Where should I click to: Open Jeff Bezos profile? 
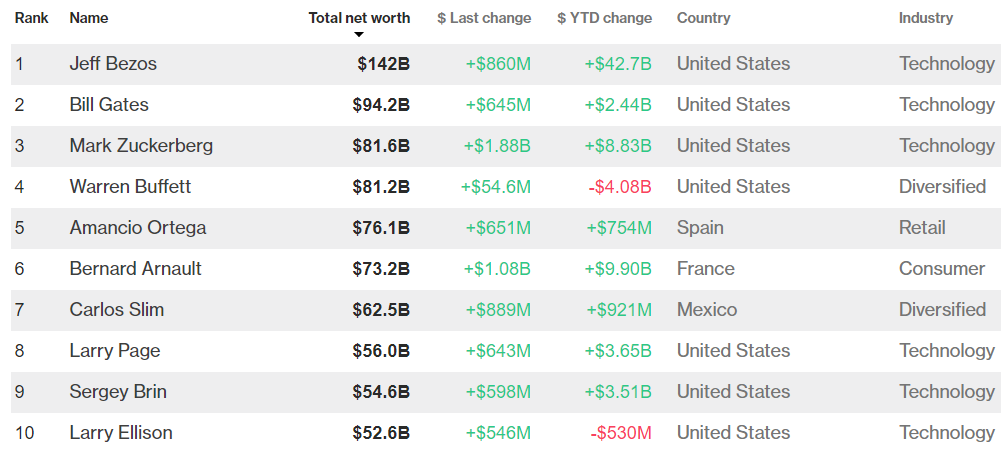point(113,64)
